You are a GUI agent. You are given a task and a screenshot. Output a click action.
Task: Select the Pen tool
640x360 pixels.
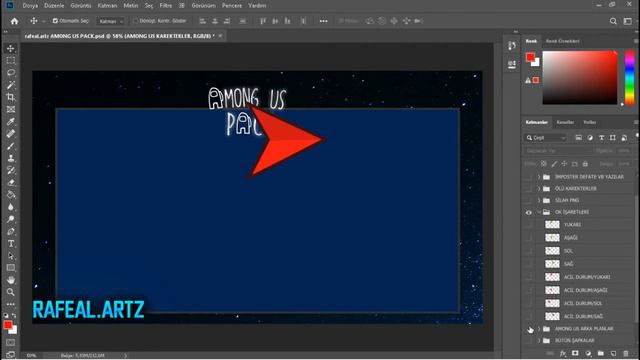(x=11, y=231)
